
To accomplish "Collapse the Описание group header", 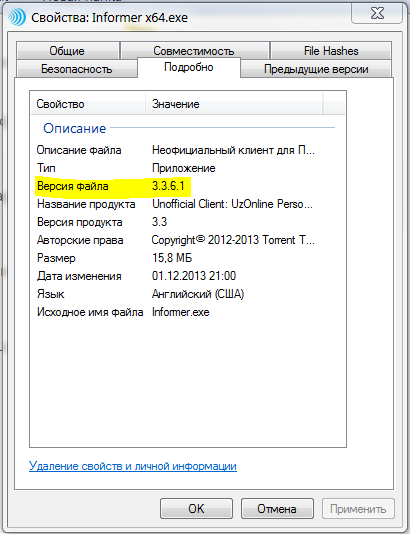I will point(75,128).
